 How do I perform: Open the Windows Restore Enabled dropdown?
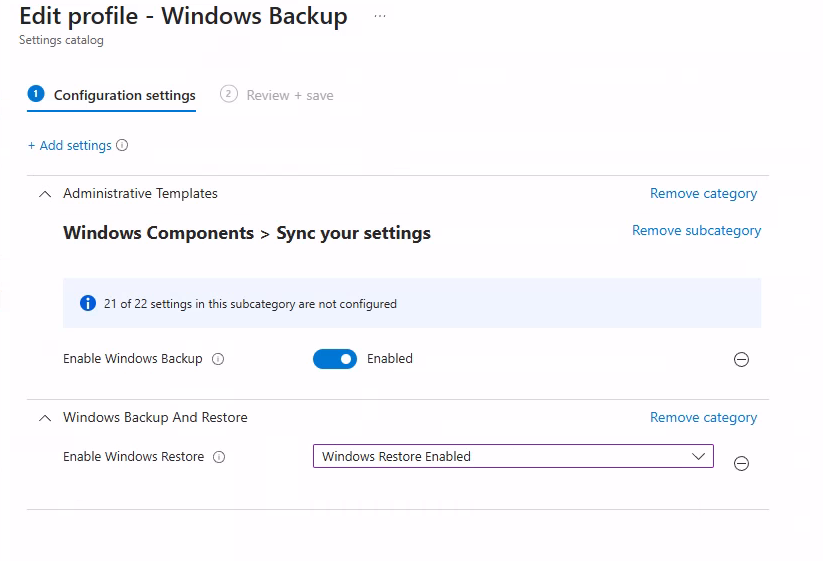click(513, 456)
